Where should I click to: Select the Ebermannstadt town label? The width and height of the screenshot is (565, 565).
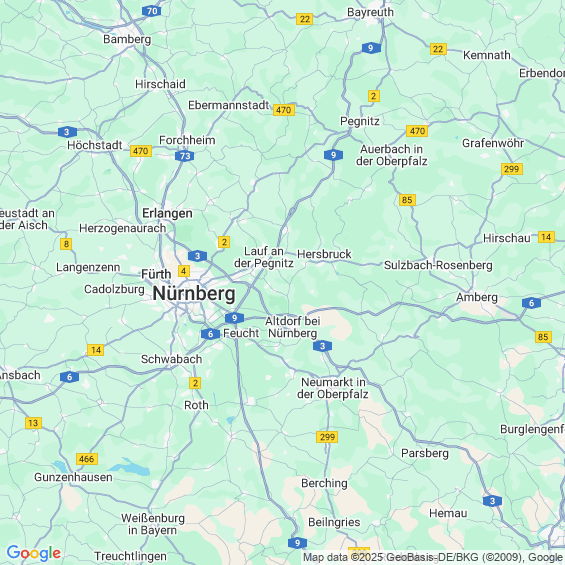point(229,105)
